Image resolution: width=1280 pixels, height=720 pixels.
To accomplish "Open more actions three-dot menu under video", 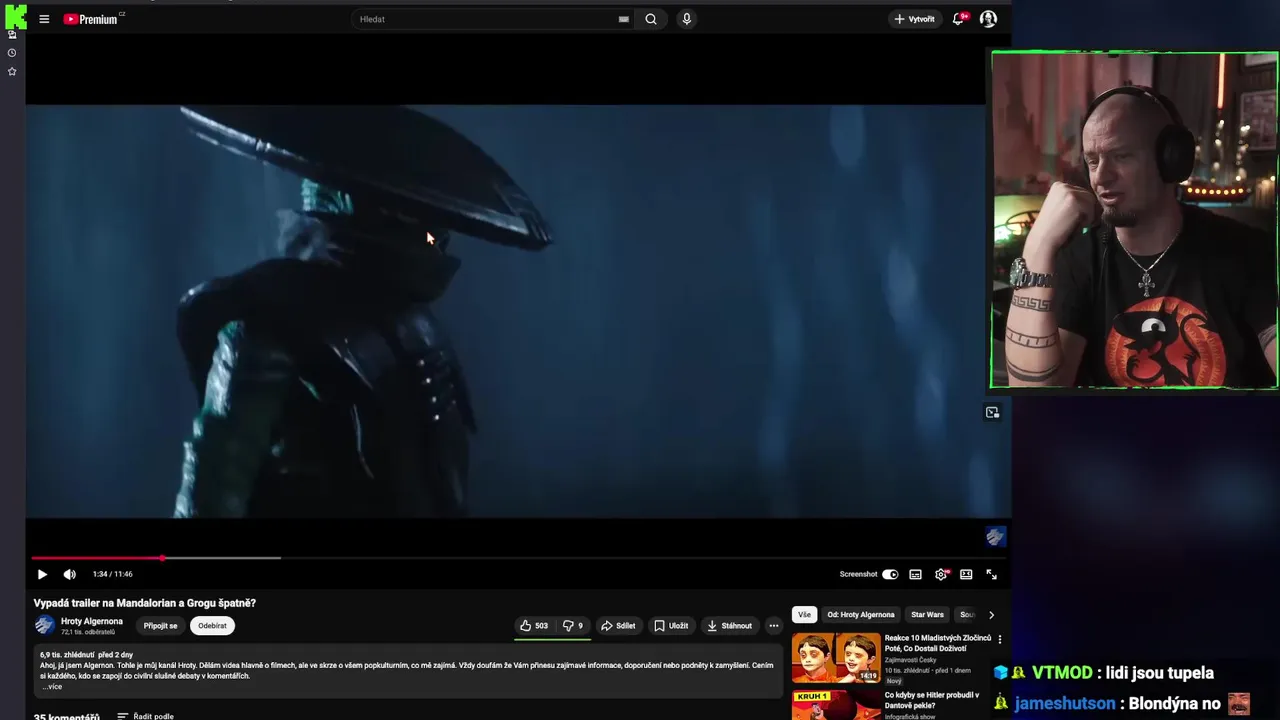I will tap(773, 626).
